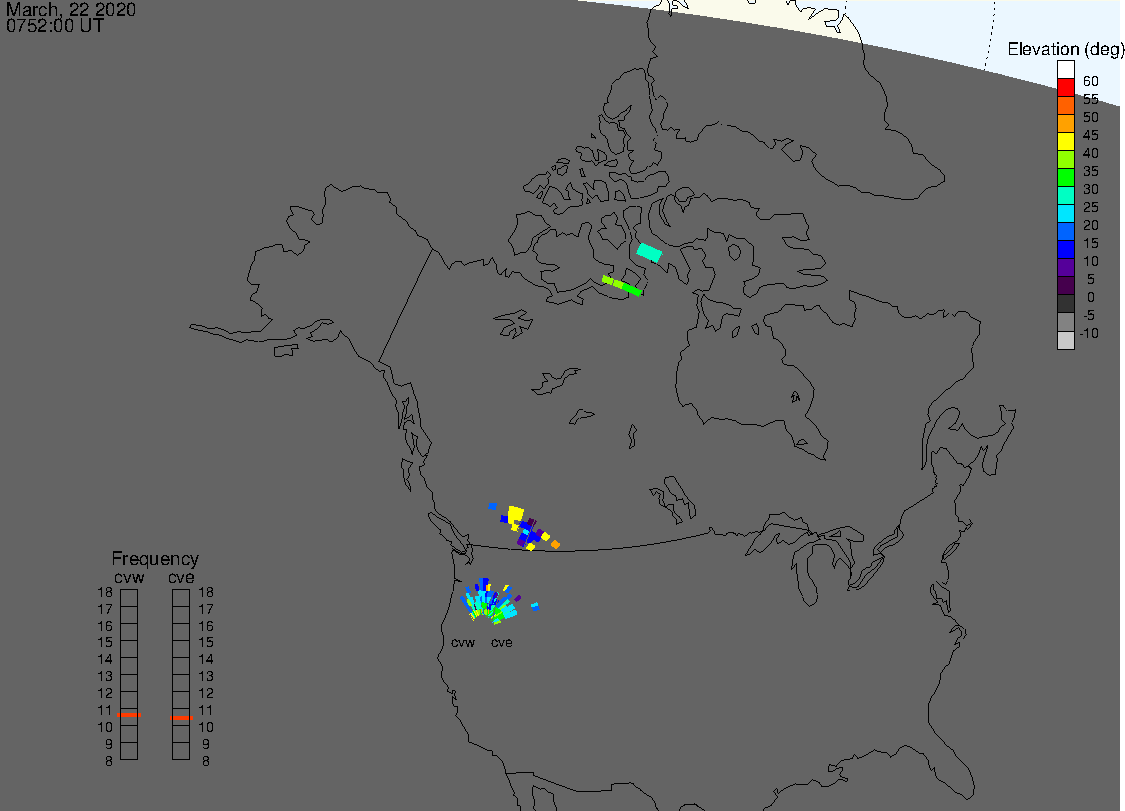Click the "14" label on the cve frequency scale

tap(206, 659)
